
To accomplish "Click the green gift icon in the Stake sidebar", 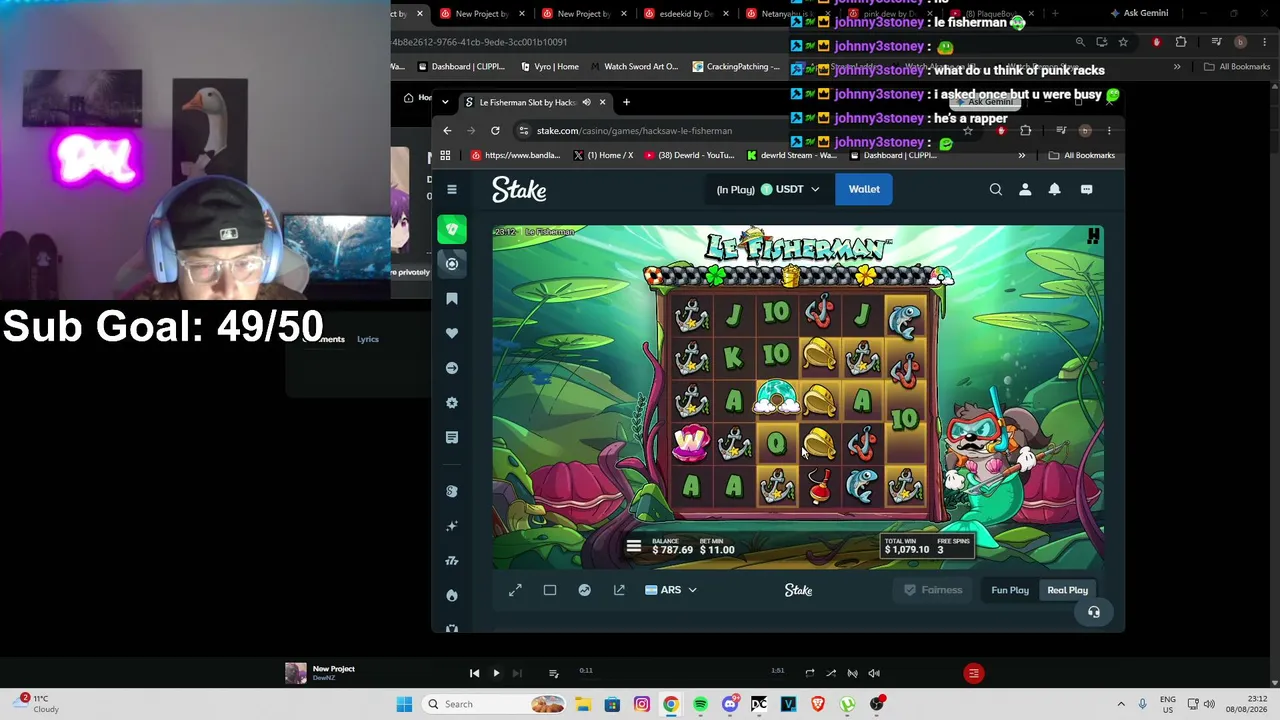I will click(452, 229).
